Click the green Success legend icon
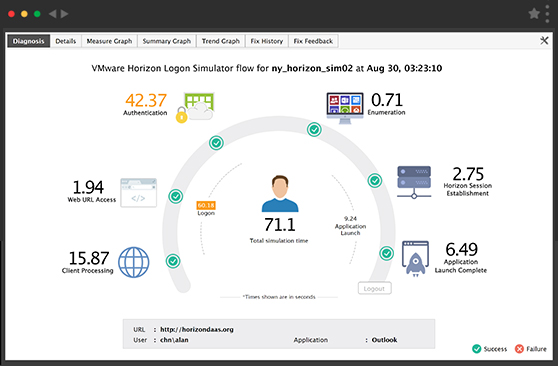The height and width of the screenshot is (366, 558). (477, 349)
